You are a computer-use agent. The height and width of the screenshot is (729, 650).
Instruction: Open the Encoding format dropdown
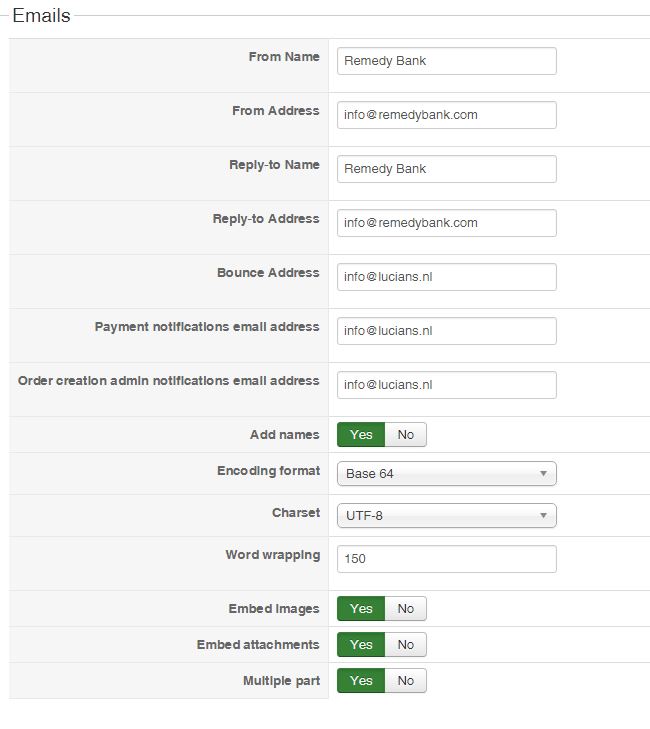click(446, 474)
